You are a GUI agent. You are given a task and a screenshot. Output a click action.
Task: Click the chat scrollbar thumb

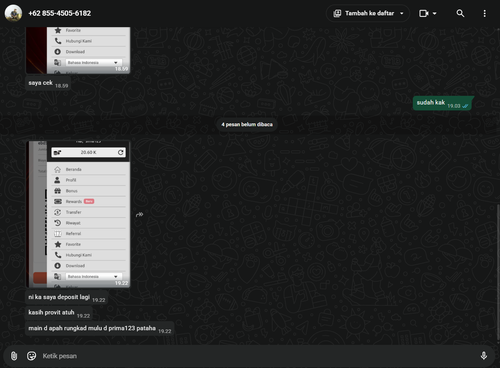point(498,273)
